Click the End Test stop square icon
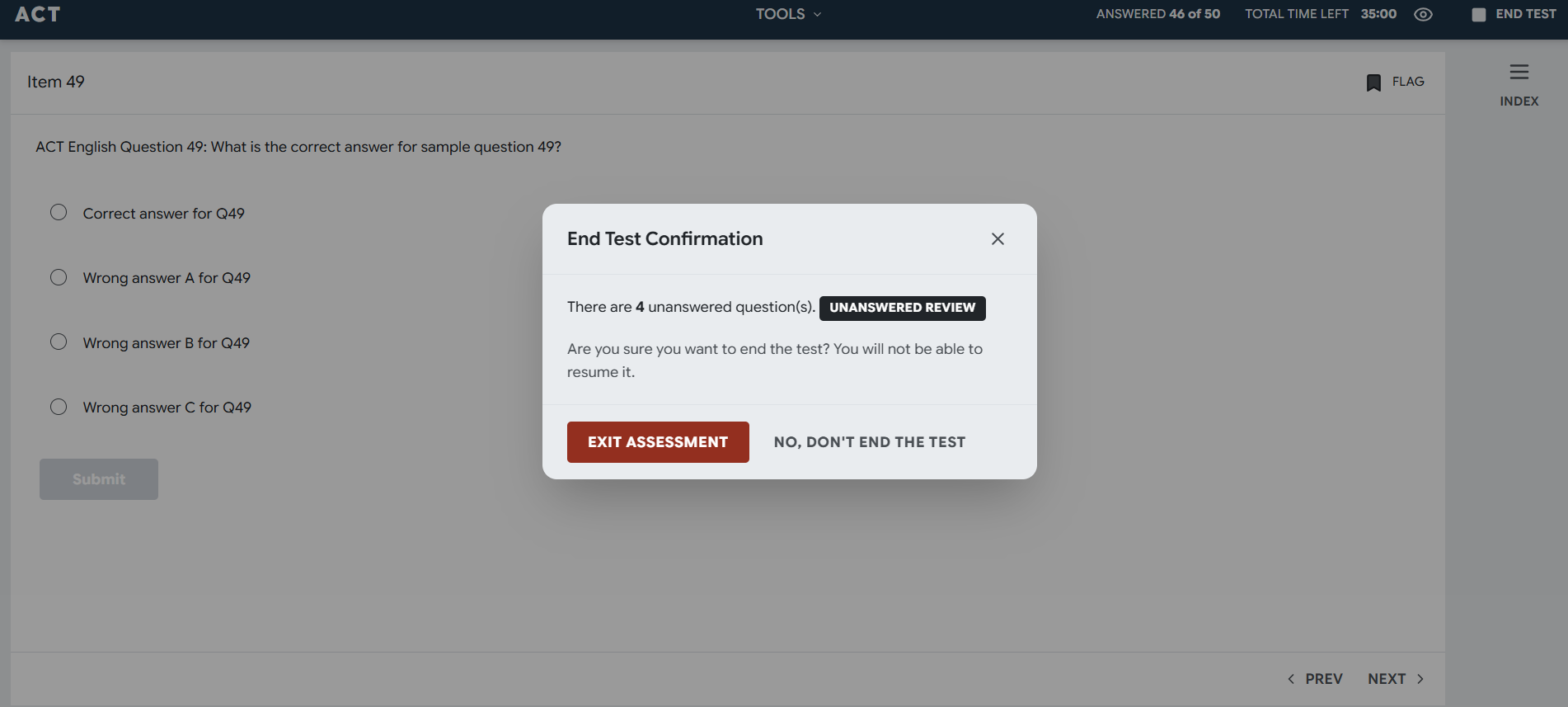1568x707 pixels. click(1478, 15)
